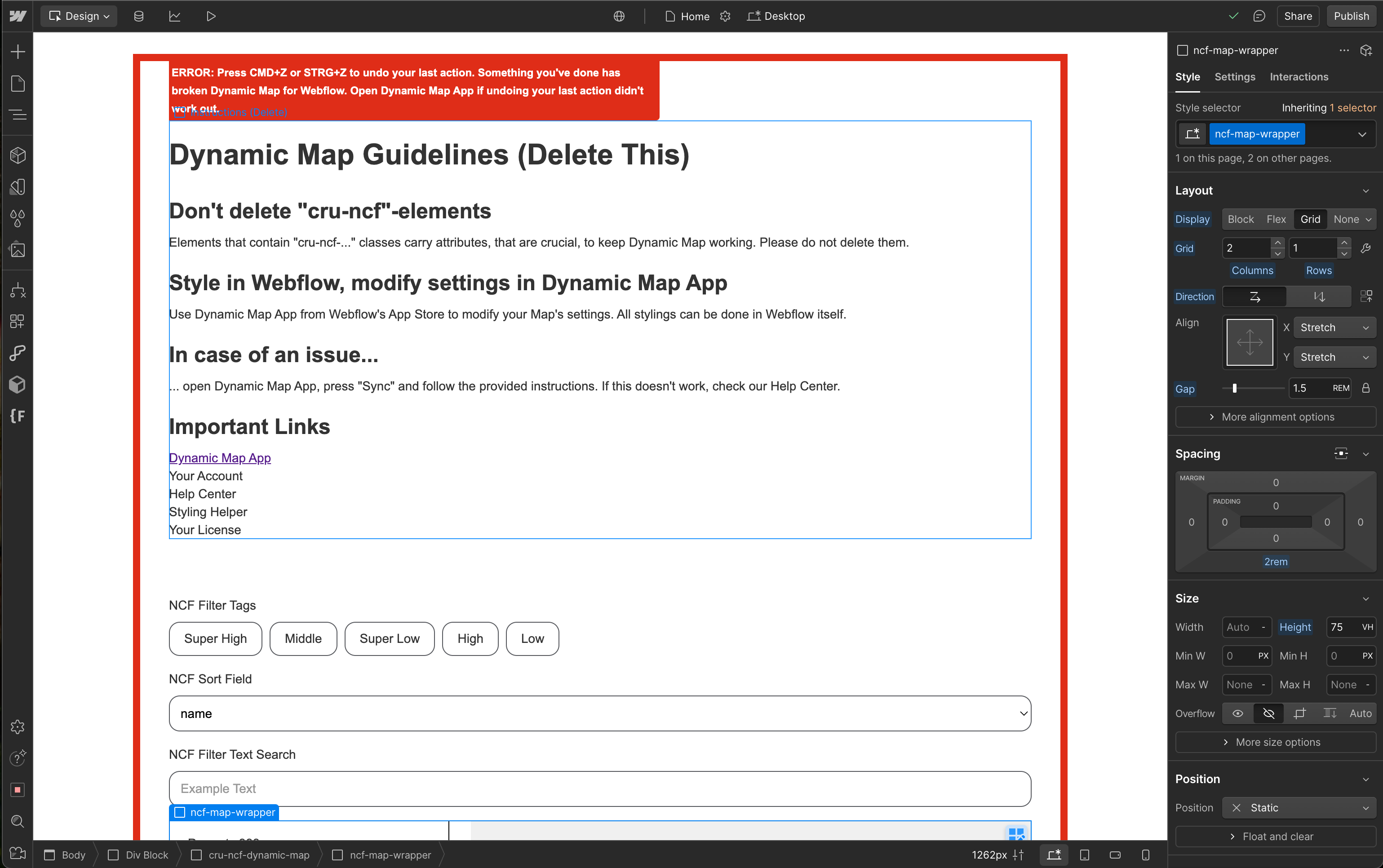Open the Design mode dropdown

[x=79, y=16]
